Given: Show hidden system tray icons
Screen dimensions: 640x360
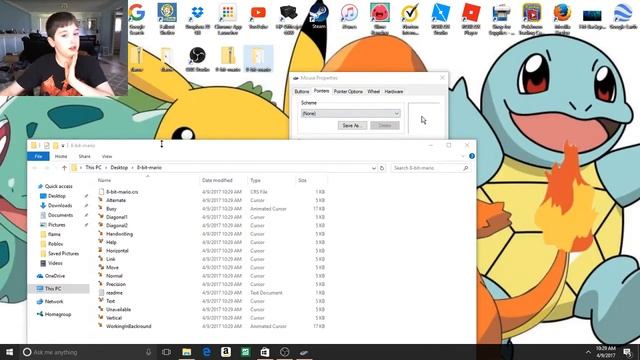Looking at the screenshot, I should point(588,352).
